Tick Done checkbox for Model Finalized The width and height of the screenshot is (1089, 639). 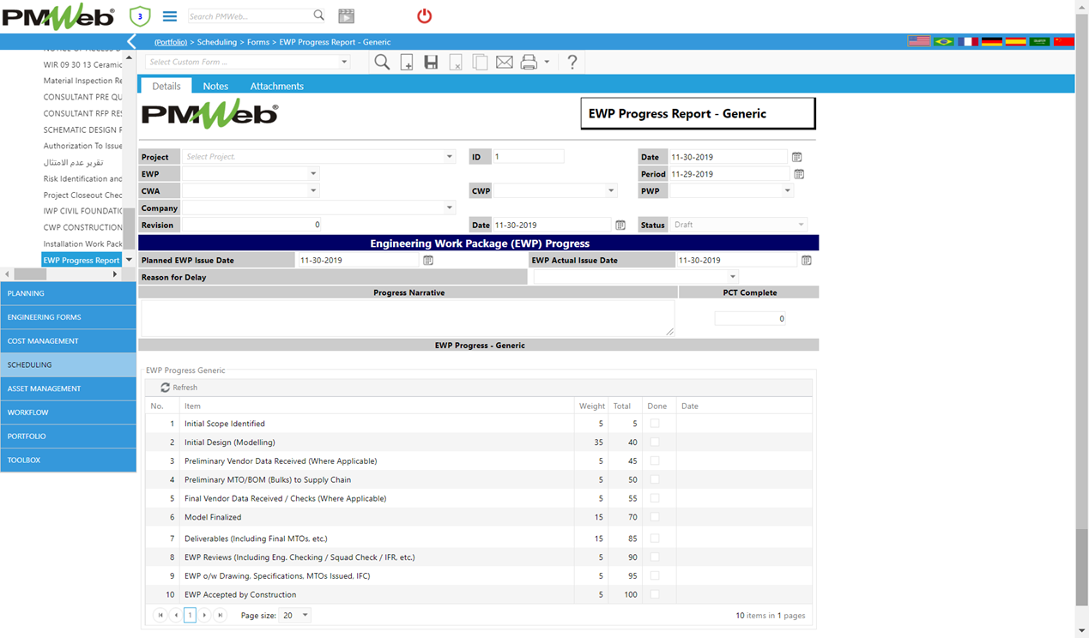coord(655,517)
